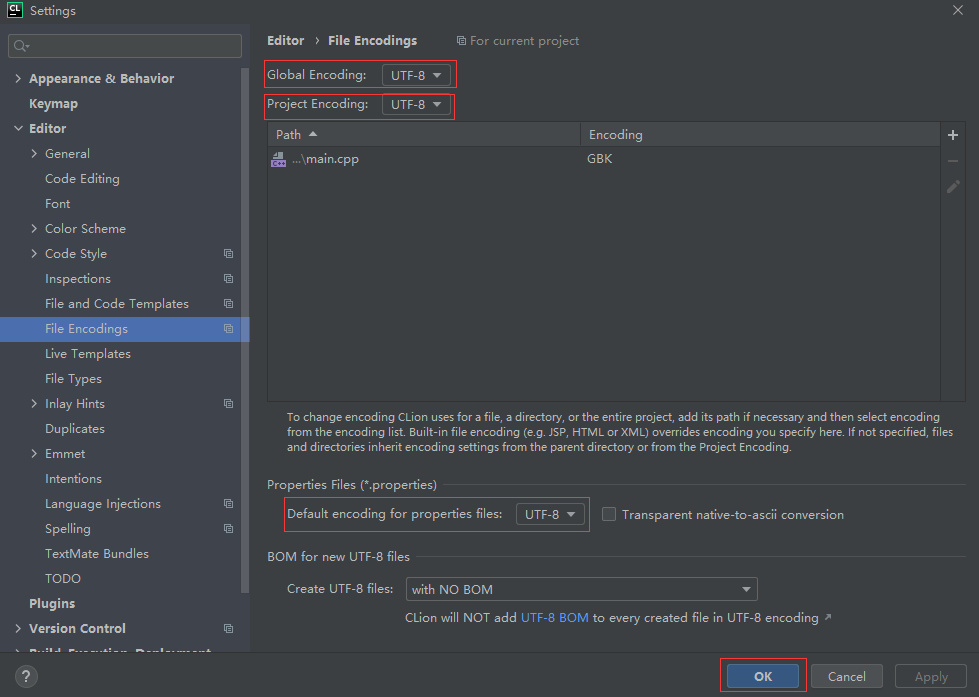Go to File Types page

(73, 378)
